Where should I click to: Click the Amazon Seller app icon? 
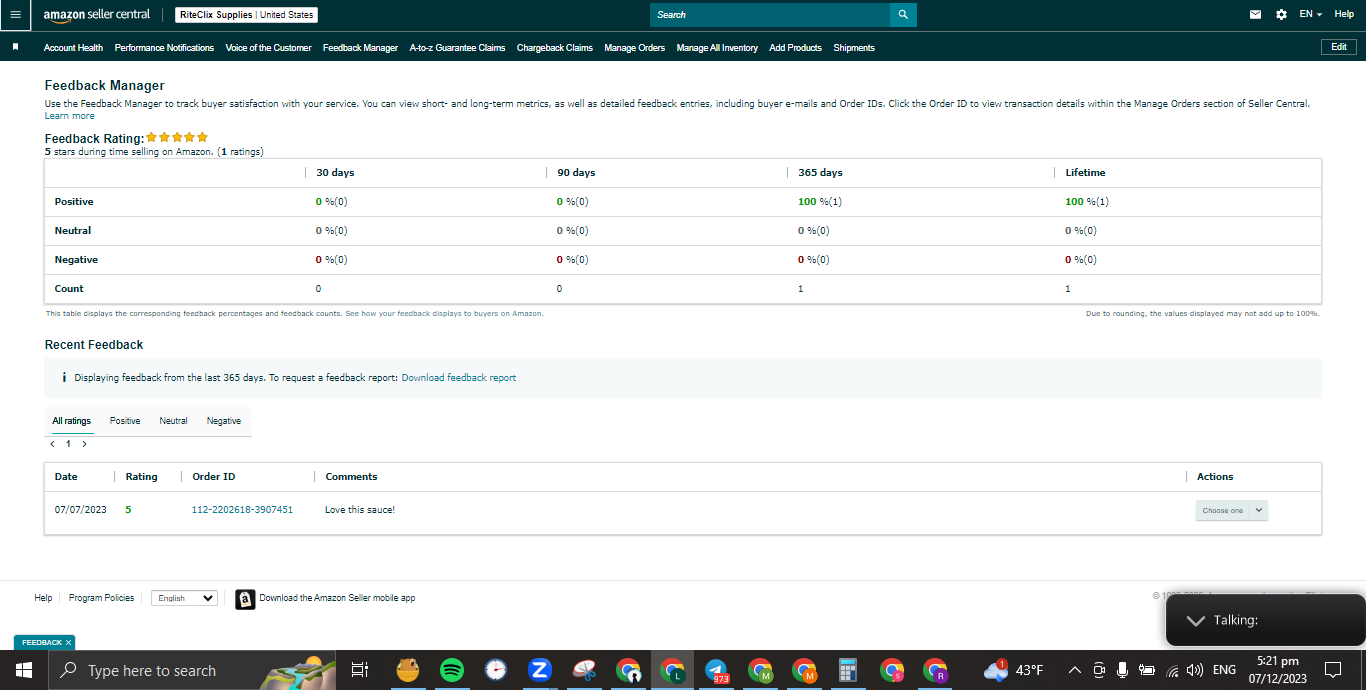click(245, 599)
